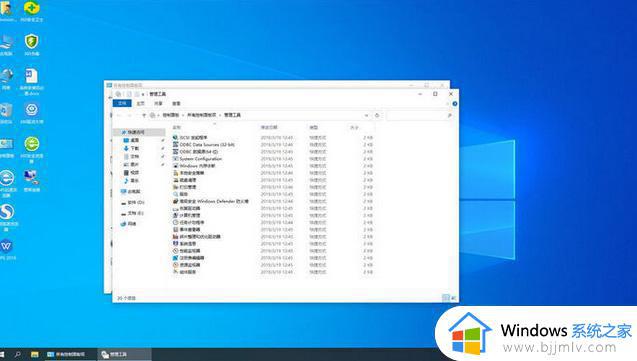
Task: Open 宽带连接 desktop icon
Action: (x=31, y=181)
